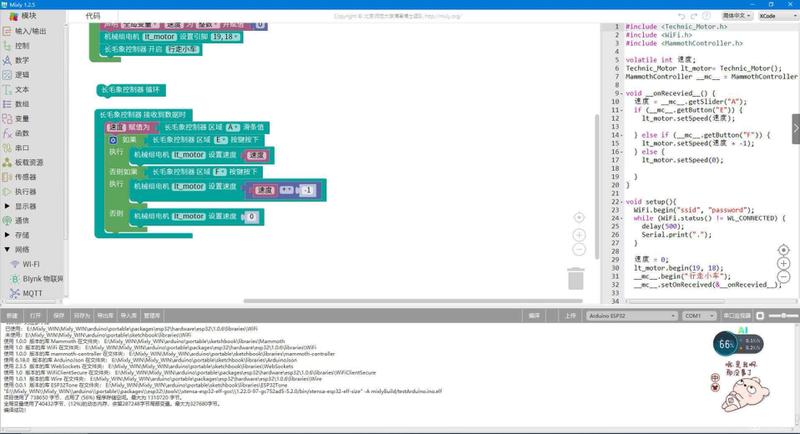Select the MQTT subcategory
The width and height of the screenshot is (800, 434).
pyautogui.click(x=32, y=293)
